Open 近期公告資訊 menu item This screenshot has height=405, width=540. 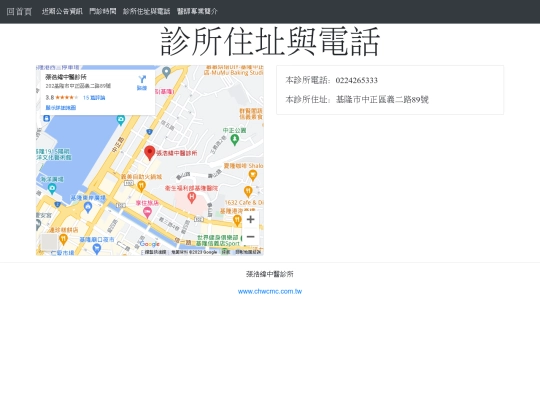pos(62,11)
